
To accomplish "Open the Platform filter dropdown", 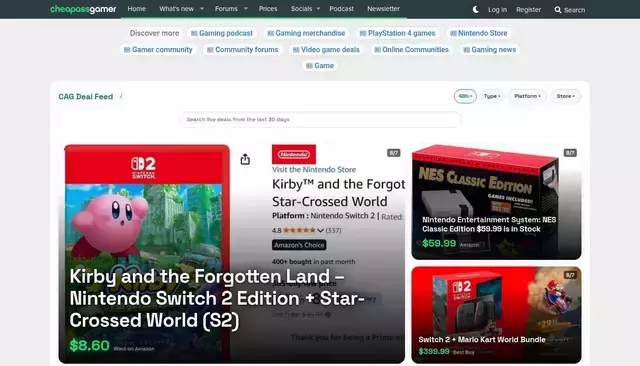I will (x=527, y=96).
